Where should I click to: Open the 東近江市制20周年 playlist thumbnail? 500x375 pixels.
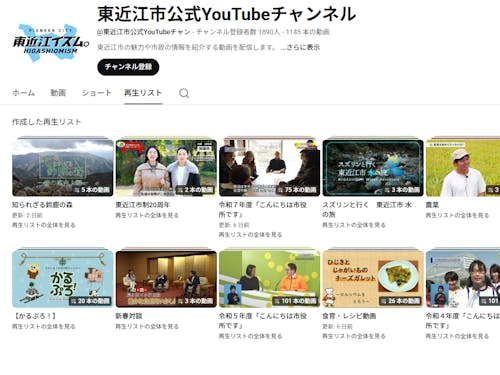coord(166,168)
